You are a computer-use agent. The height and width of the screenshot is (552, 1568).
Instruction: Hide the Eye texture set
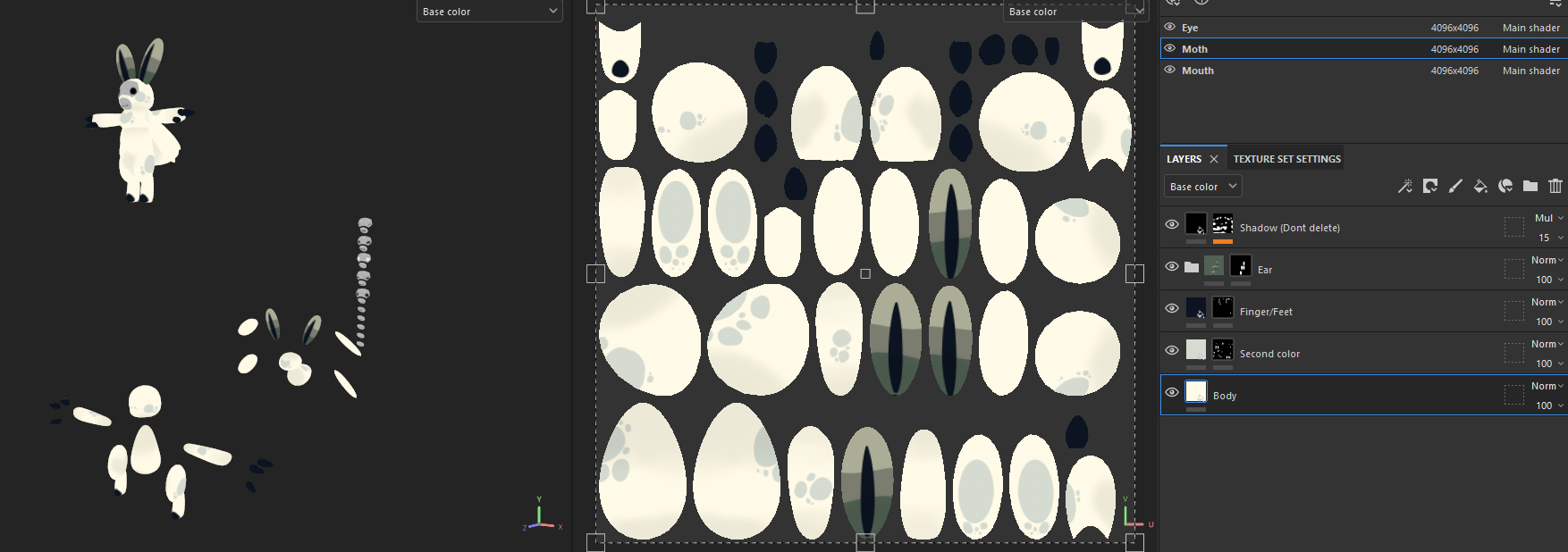(1169, 27)
